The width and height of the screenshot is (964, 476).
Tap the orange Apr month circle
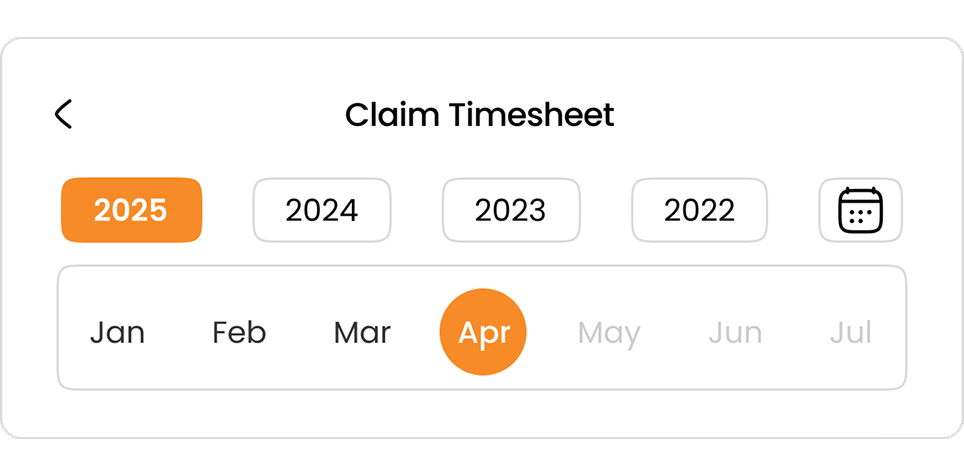[483, 331]
